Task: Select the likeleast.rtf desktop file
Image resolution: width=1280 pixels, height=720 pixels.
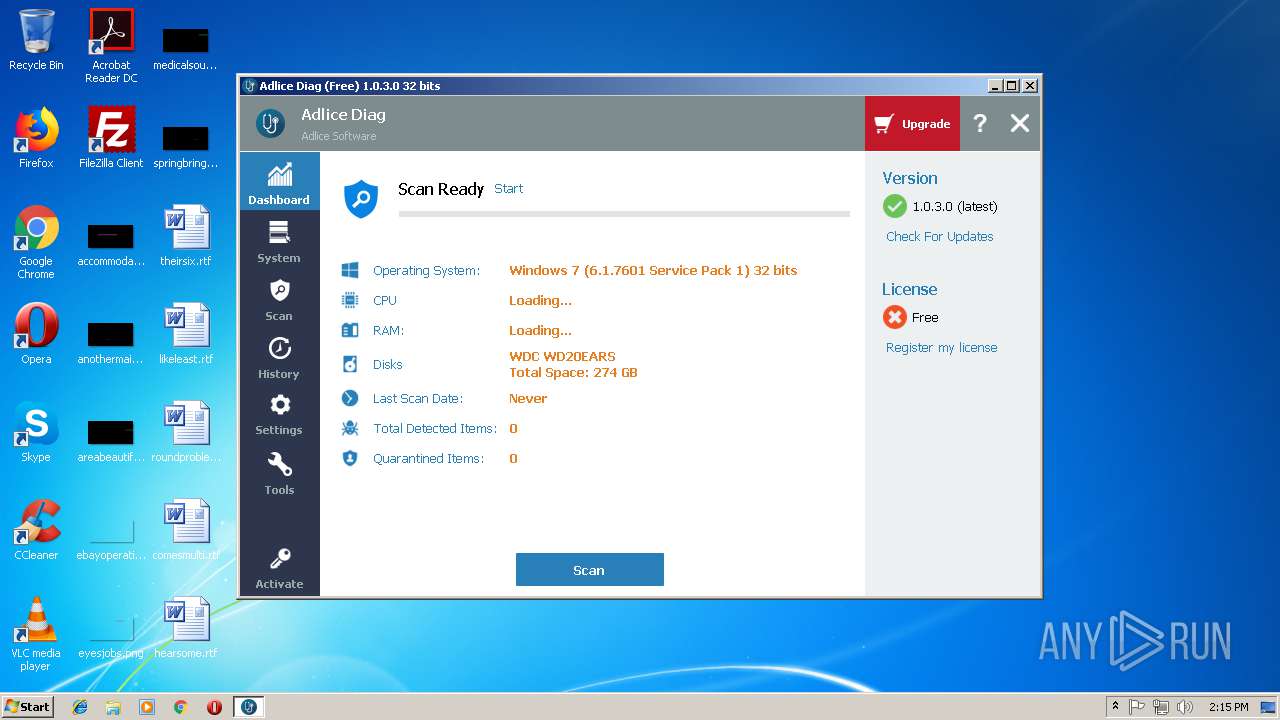Action: click(x=186, y=333)
